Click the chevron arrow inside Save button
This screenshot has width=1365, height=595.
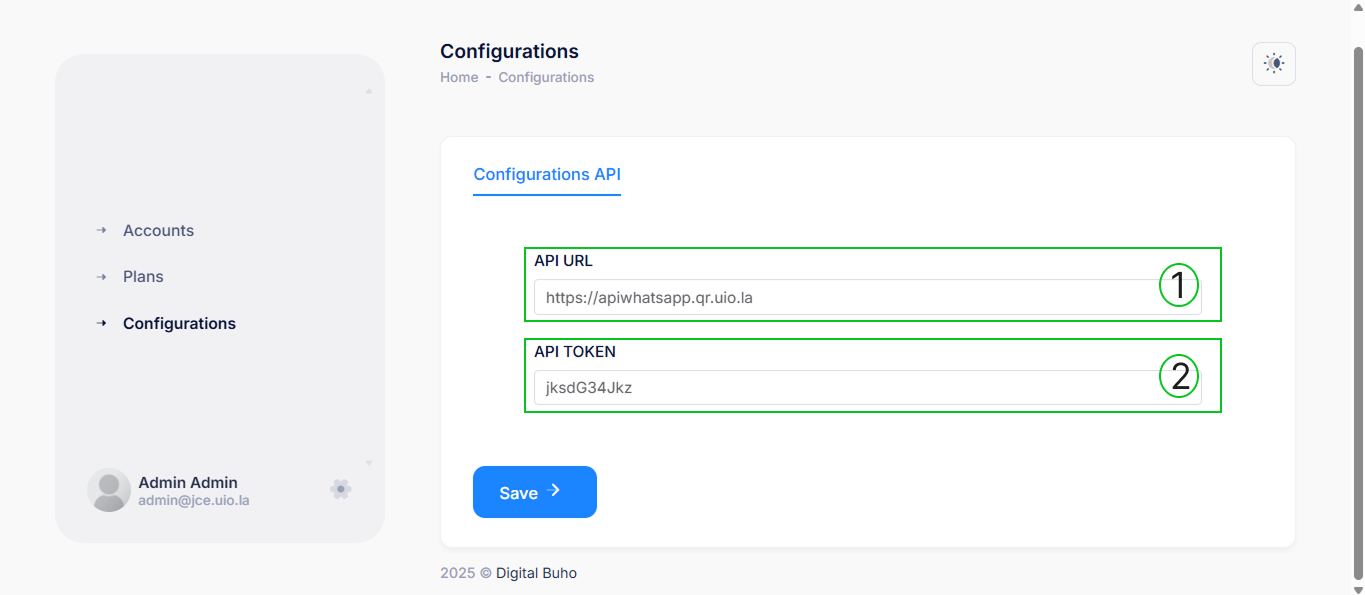(x=556, y=491)
